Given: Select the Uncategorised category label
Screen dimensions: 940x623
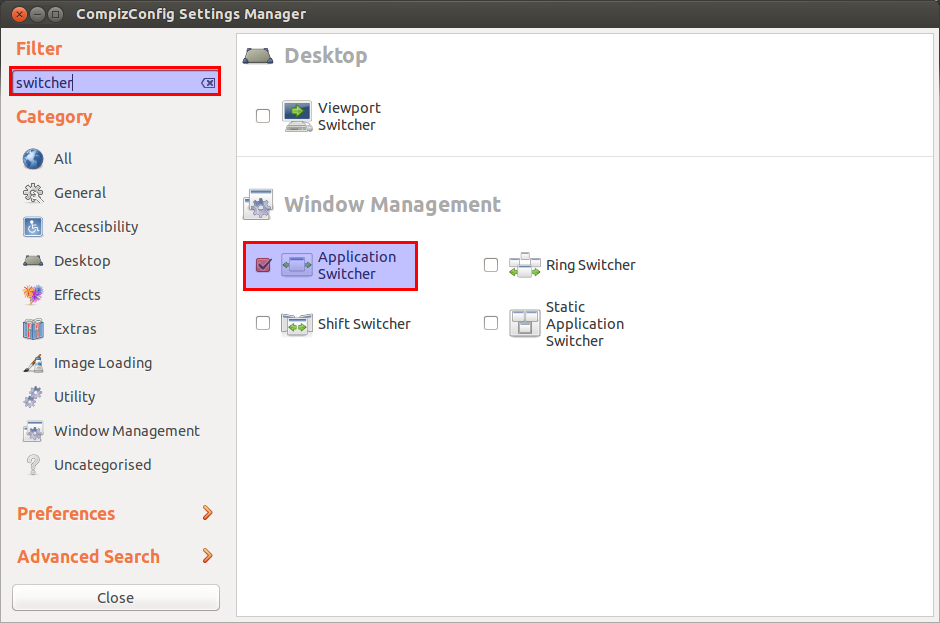Looking at the screenshot, I should (103, 465).
